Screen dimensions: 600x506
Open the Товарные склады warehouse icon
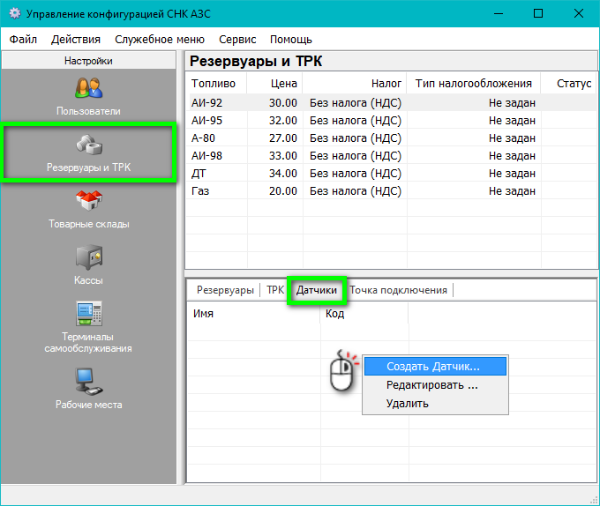(x=89, y=200)
